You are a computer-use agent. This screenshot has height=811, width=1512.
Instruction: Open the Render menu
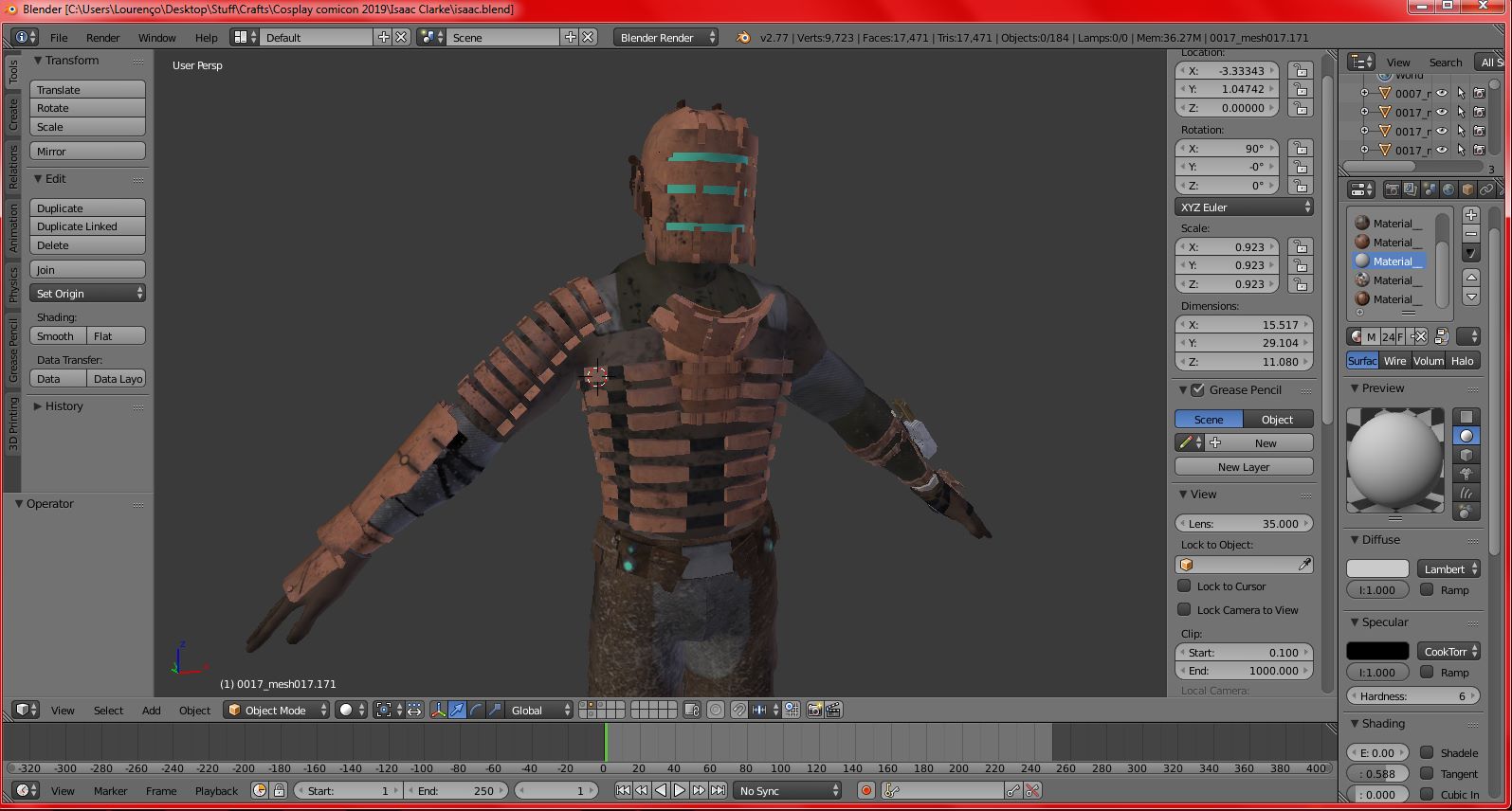102,37
